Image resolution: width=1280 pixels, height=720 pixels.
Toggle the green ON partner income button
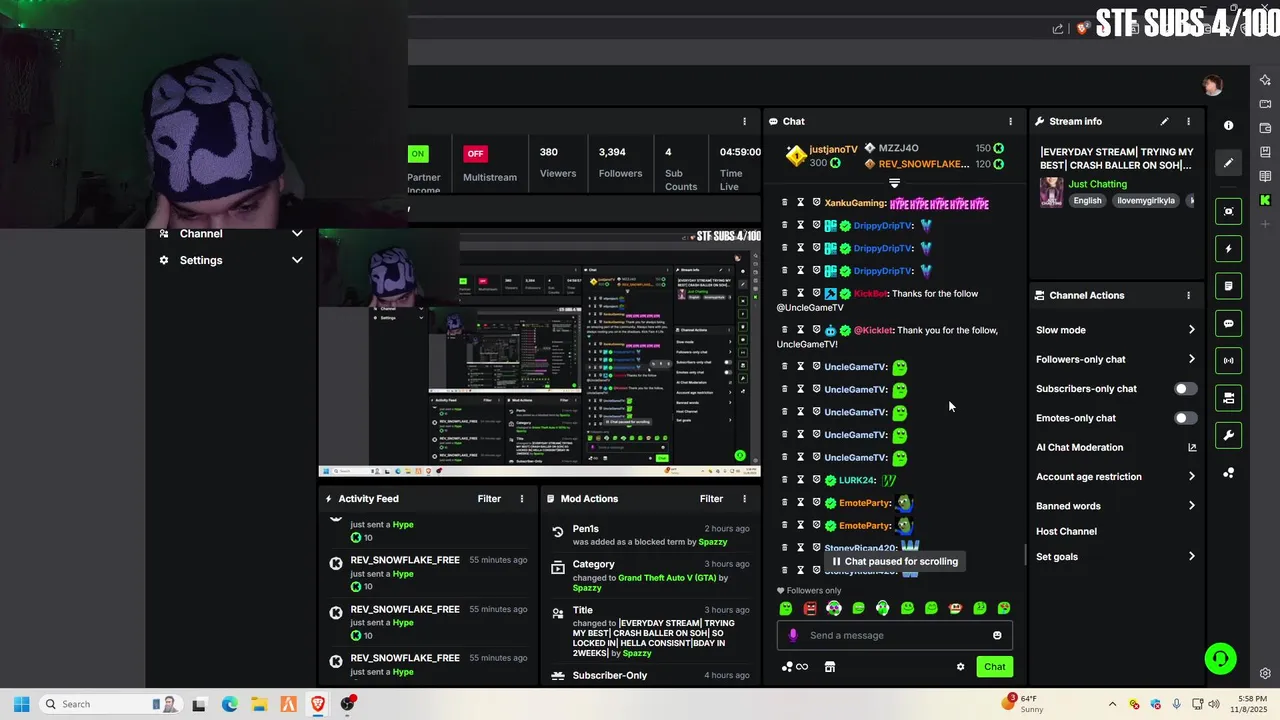(x=418, y=153)
